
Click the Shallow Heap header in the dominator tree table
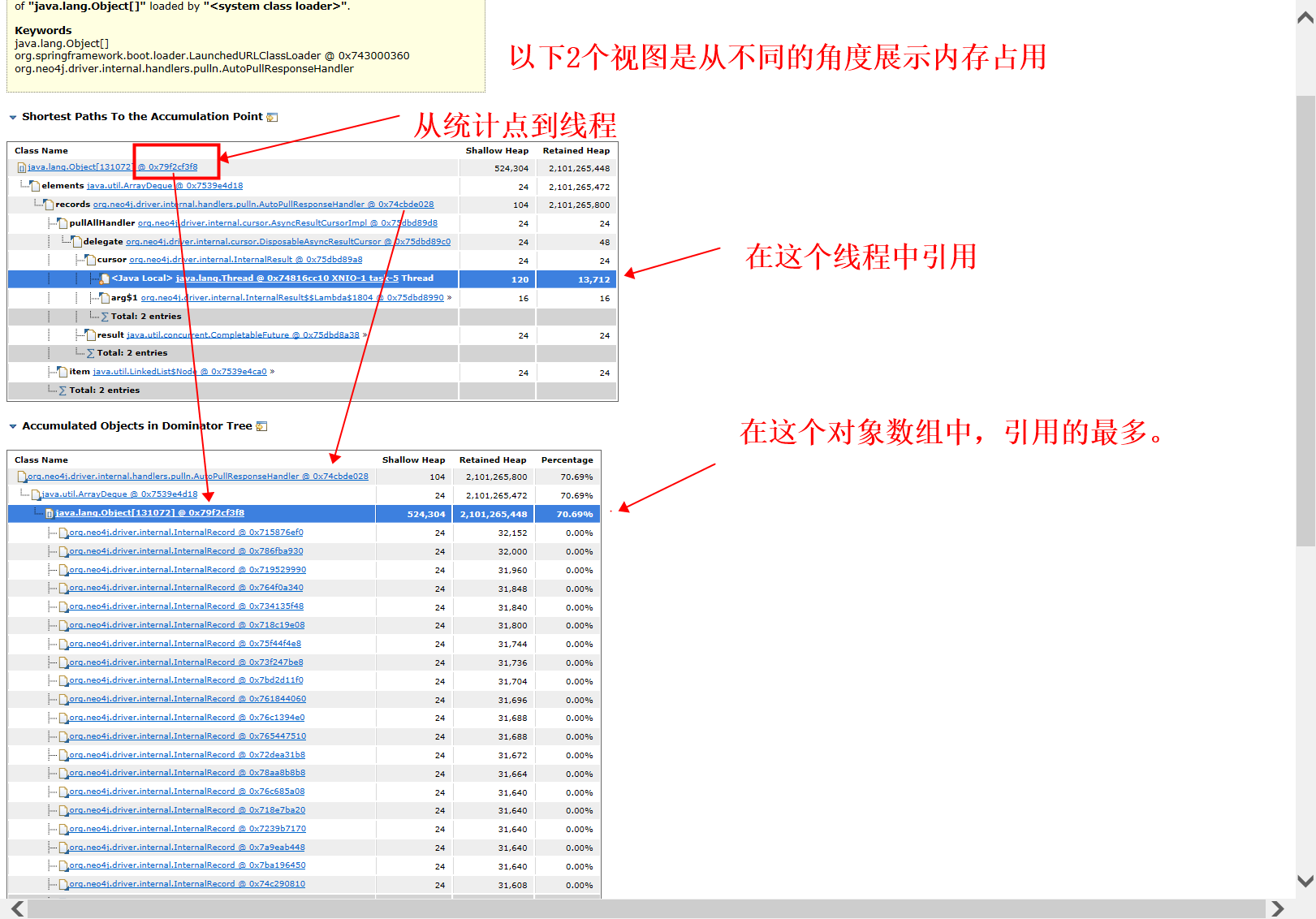click(414, 460)
